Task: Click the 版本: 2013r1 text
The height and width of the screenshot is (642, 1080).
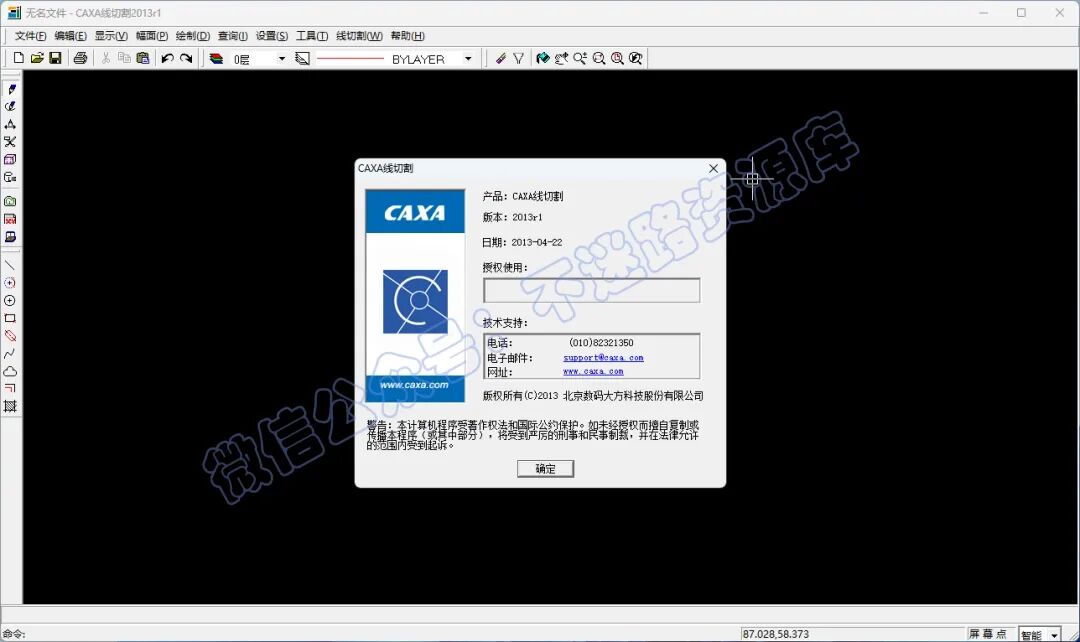Action: tap(512, 217)
